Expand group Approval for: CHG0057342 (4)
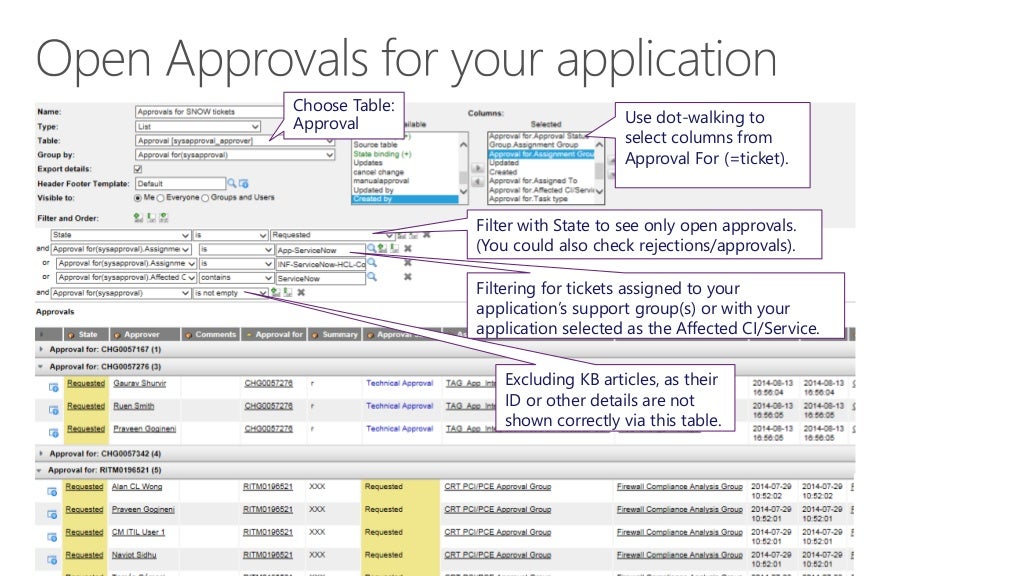Screen dimensions: 1024x576 41,453
